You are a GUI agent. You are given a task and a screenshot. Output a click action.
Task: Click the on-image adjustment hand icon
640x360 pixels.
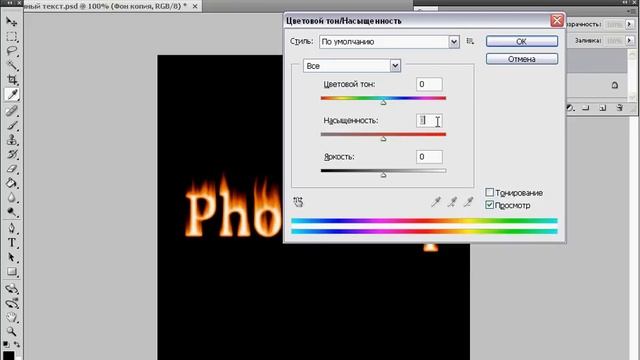298,202
